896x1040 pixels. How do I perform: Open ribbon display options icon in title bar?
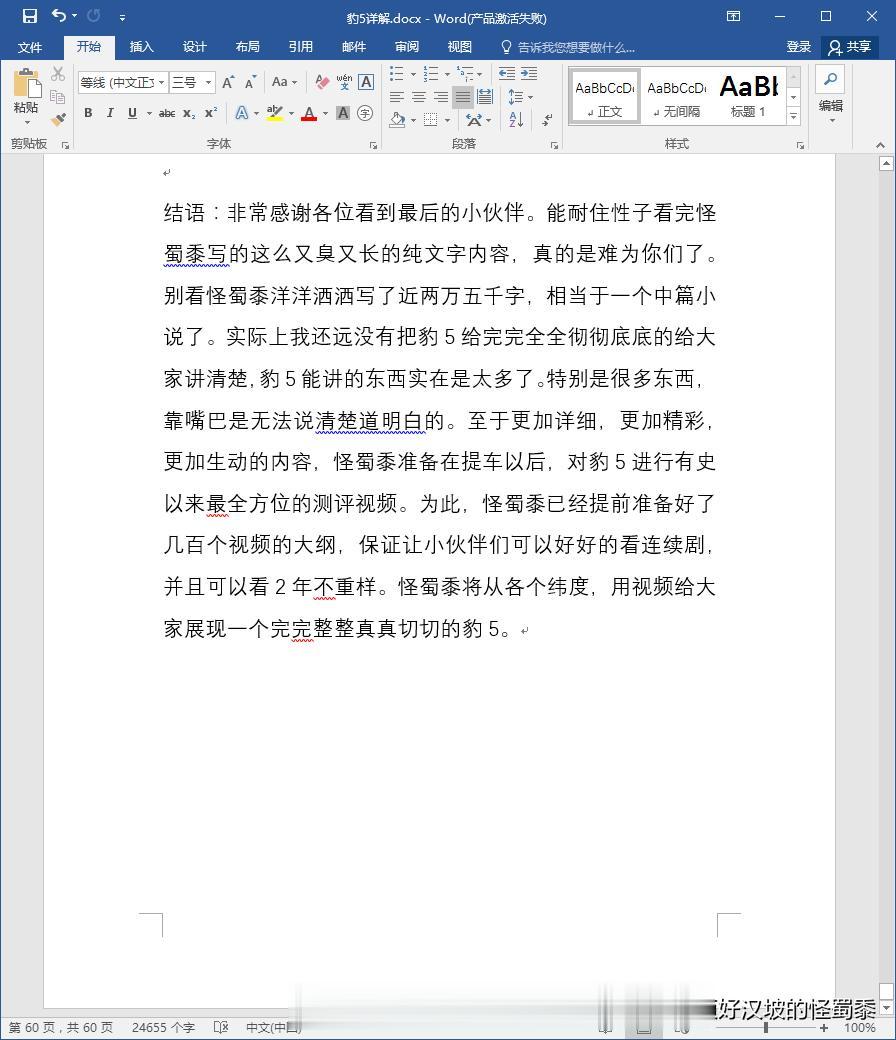coord(734,16)
